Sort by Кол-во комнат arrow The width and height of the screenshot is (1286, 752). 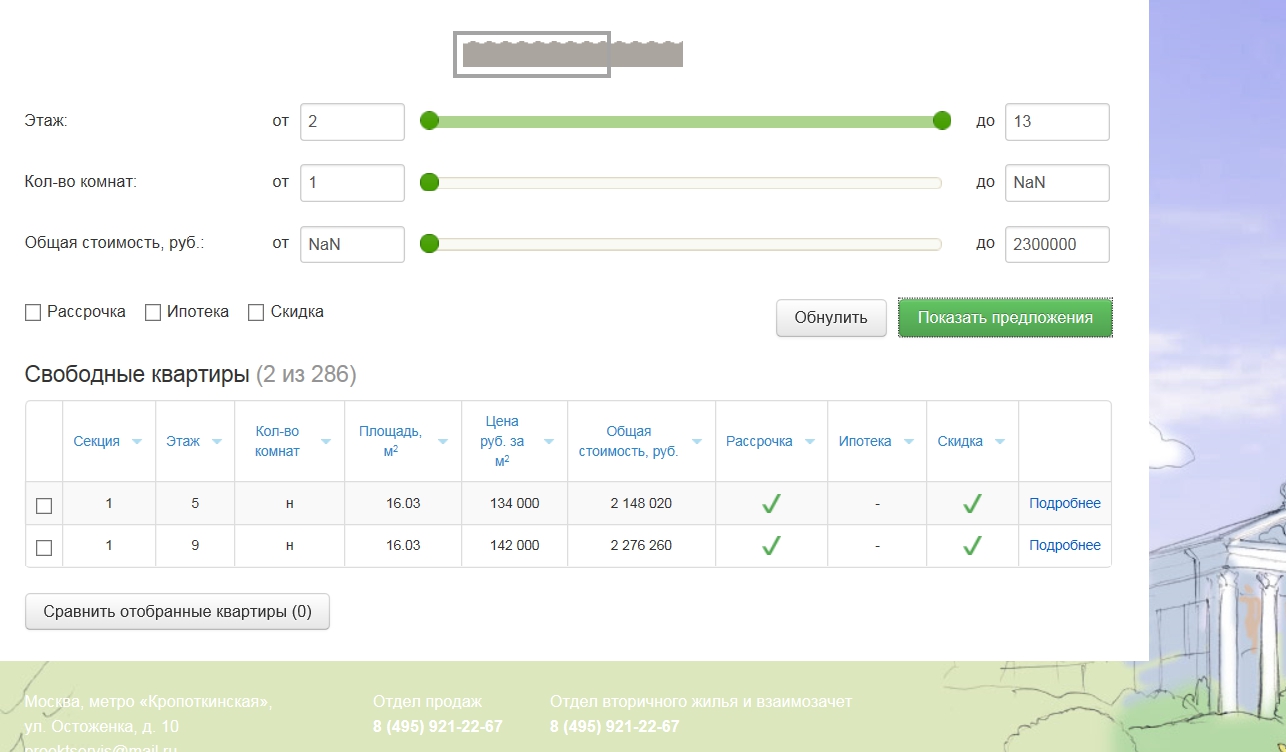[x=326, y=442]
